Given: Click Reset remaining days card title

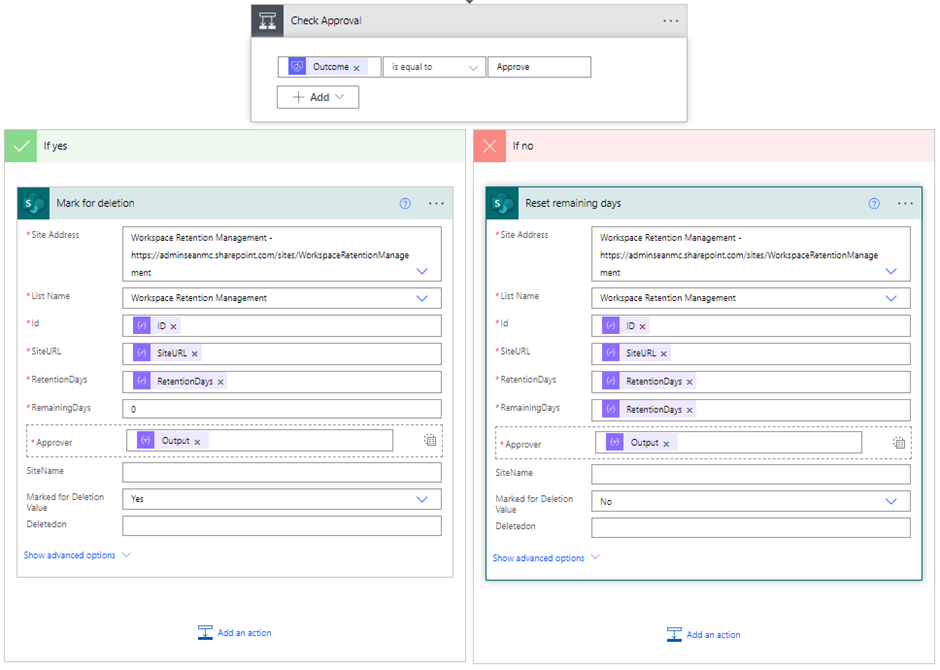Looking at the screenshot, I should click(573, 204).
